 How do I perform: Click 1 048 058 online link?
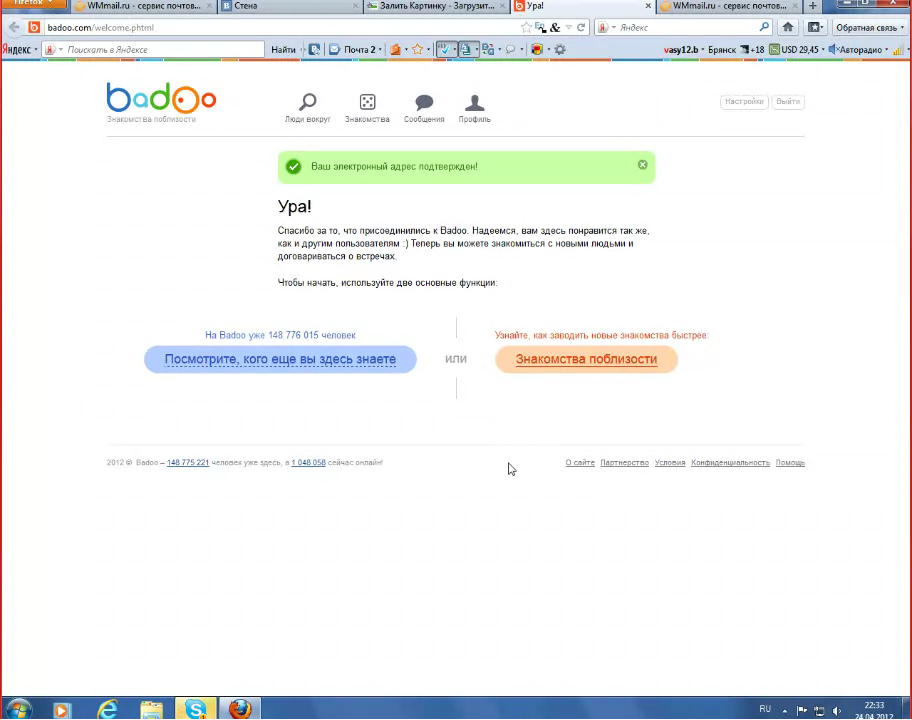pyautogui.click(x=308, y=462)
